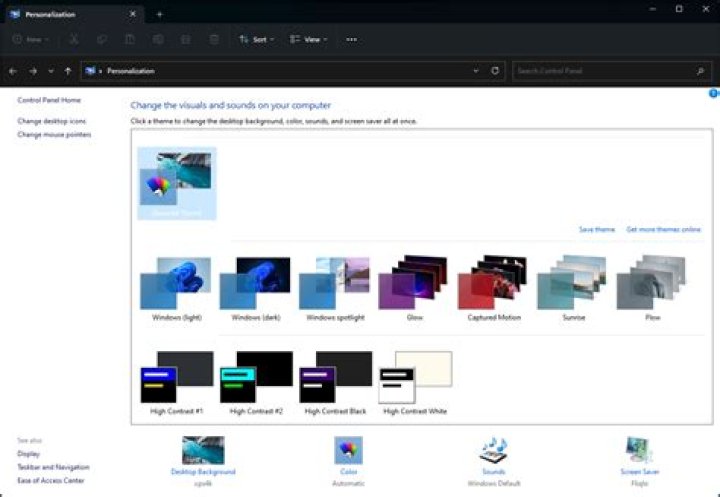Open the View dropdown
720x497 pixels.
point(309,40)
